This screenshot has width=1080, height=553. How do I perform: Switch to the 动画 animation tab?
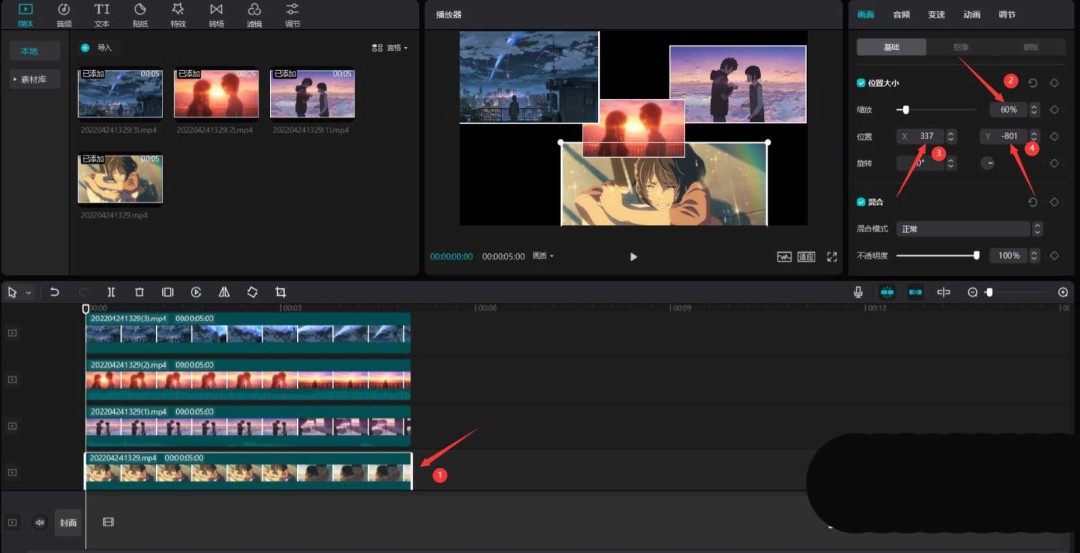pos(971,15)
